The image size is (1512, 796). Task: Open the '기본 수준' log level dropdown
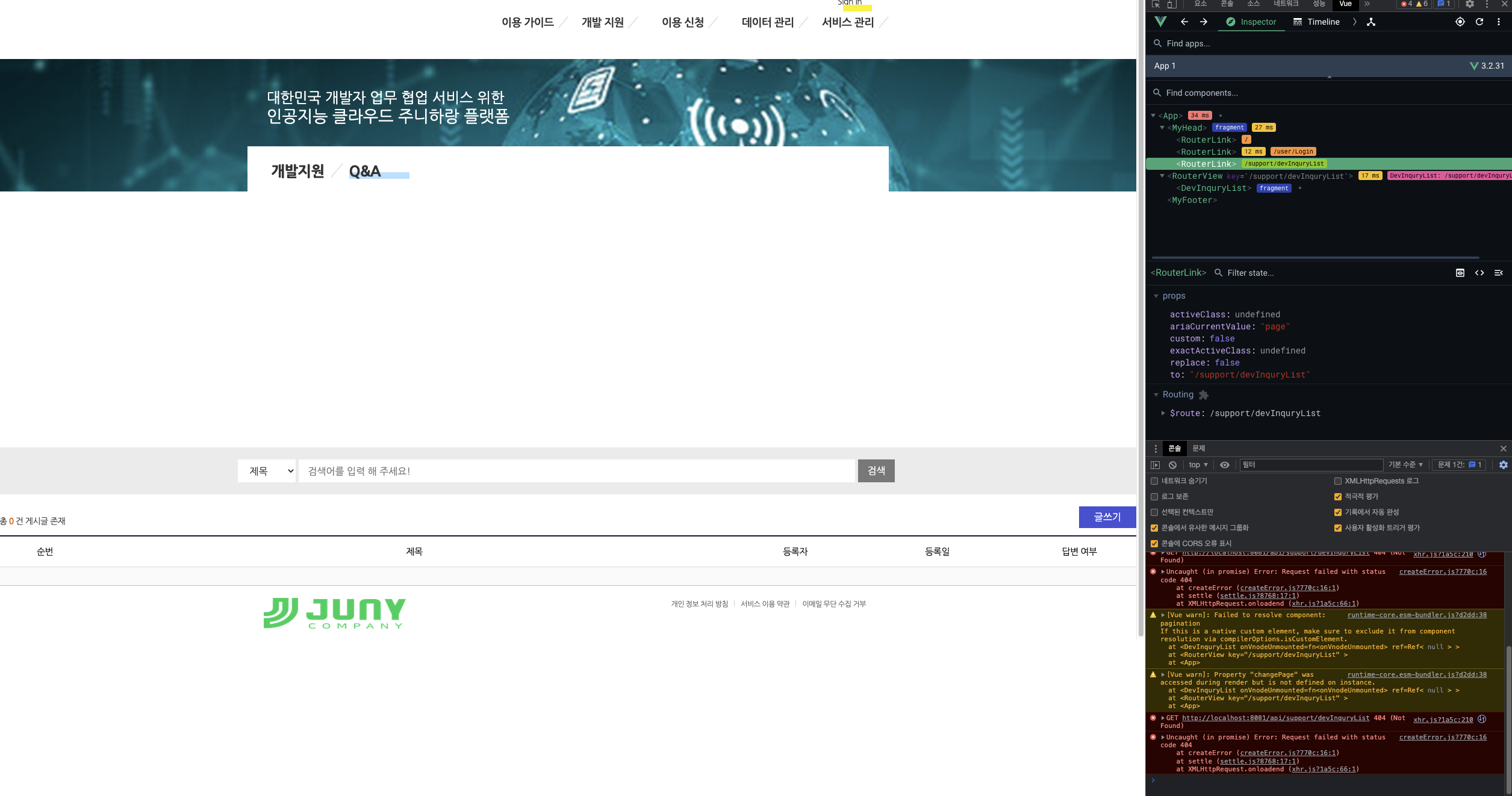tap(1405, 465)
